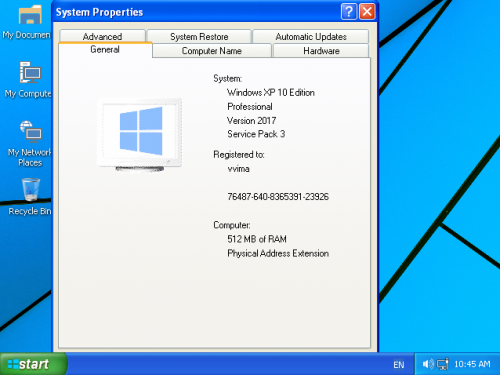Click the Version 2017 text
The image size is (500, 375).
(x=251, y=120)
